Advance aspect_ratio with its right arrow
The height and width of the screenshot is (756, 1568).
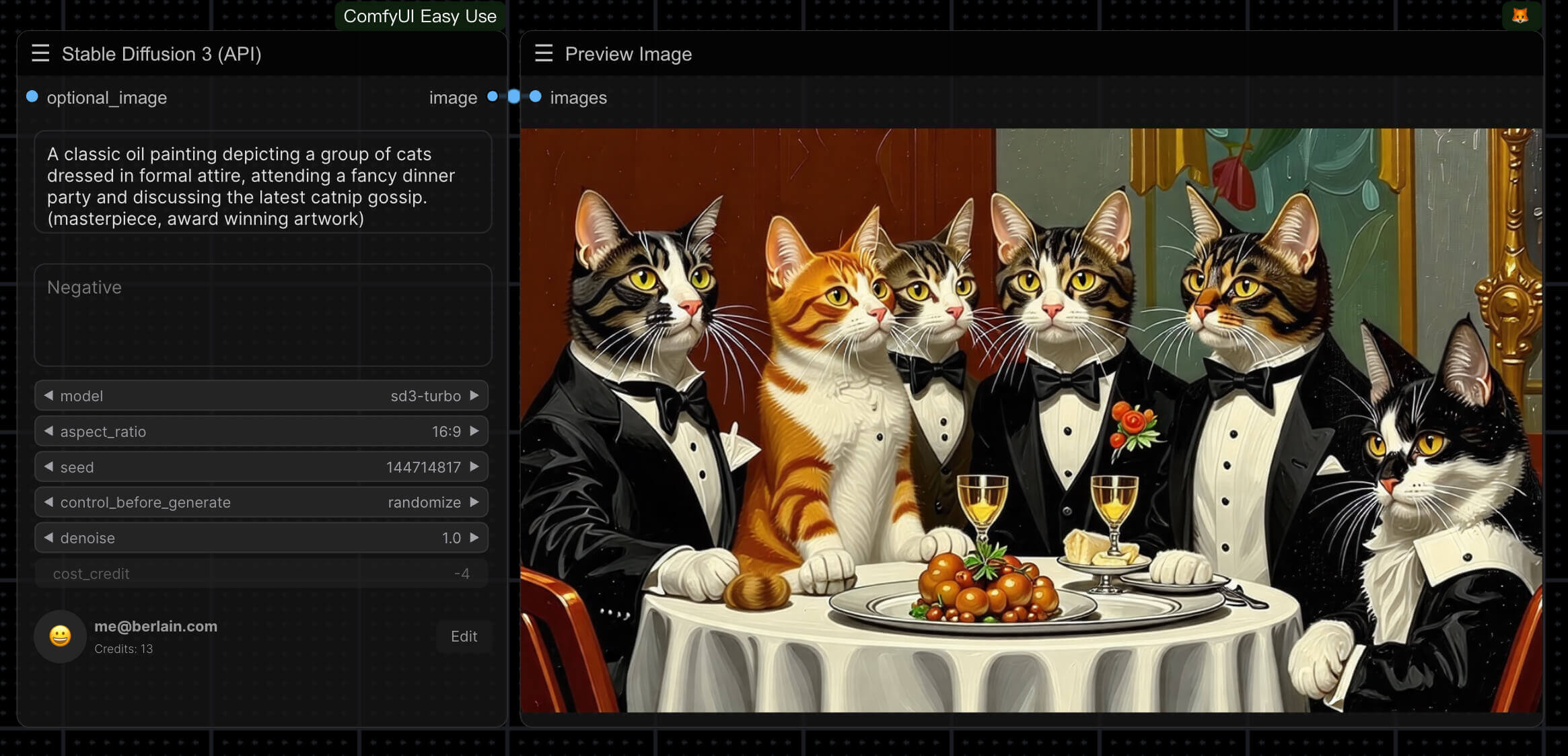tap(474, 432)
